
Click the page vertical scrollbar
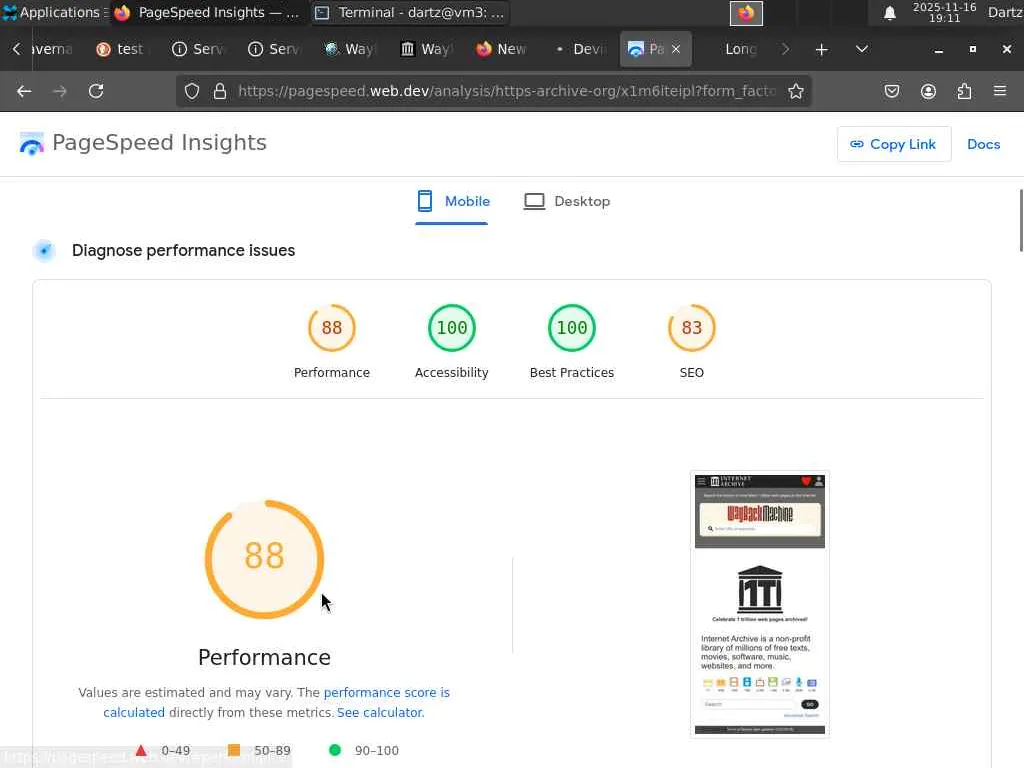click(x=1020, y=220)
